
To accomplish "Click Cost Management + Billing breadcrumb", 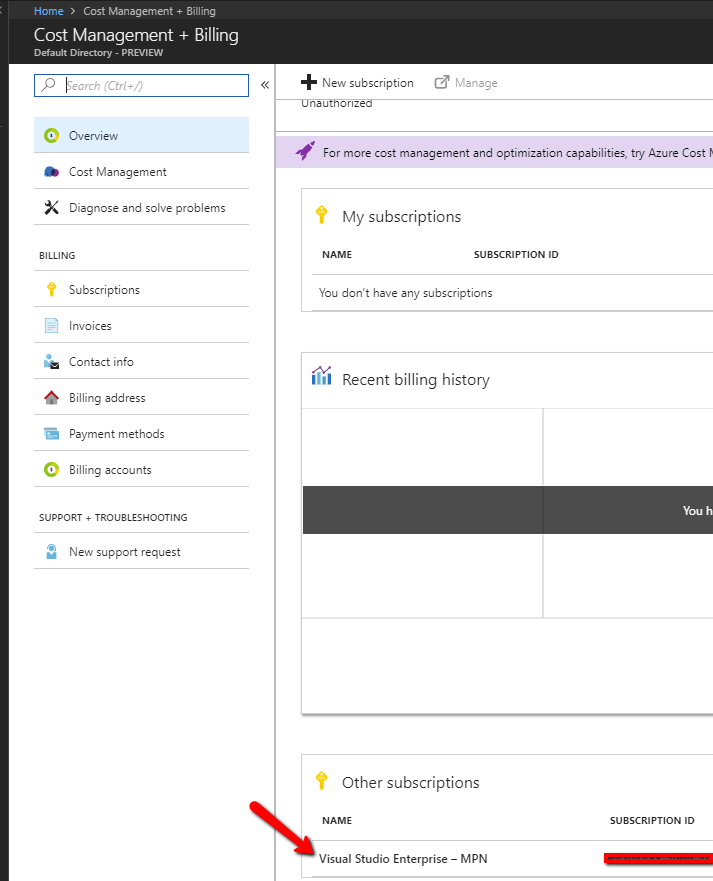I will pos(149,11).
